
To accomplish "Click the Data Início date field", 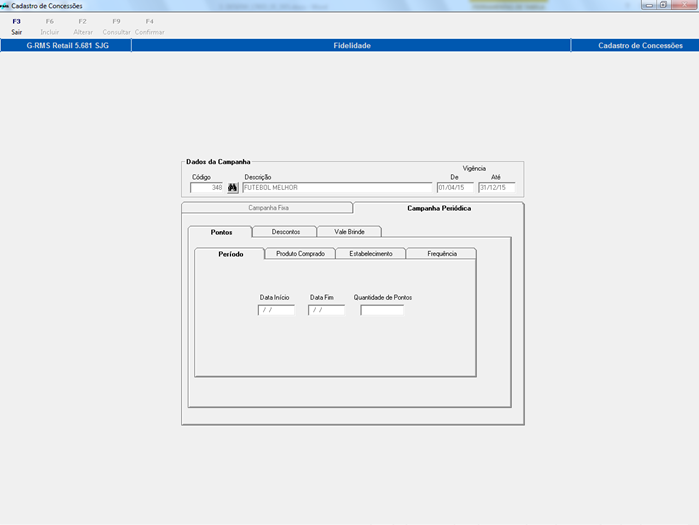I will (276, 310).
